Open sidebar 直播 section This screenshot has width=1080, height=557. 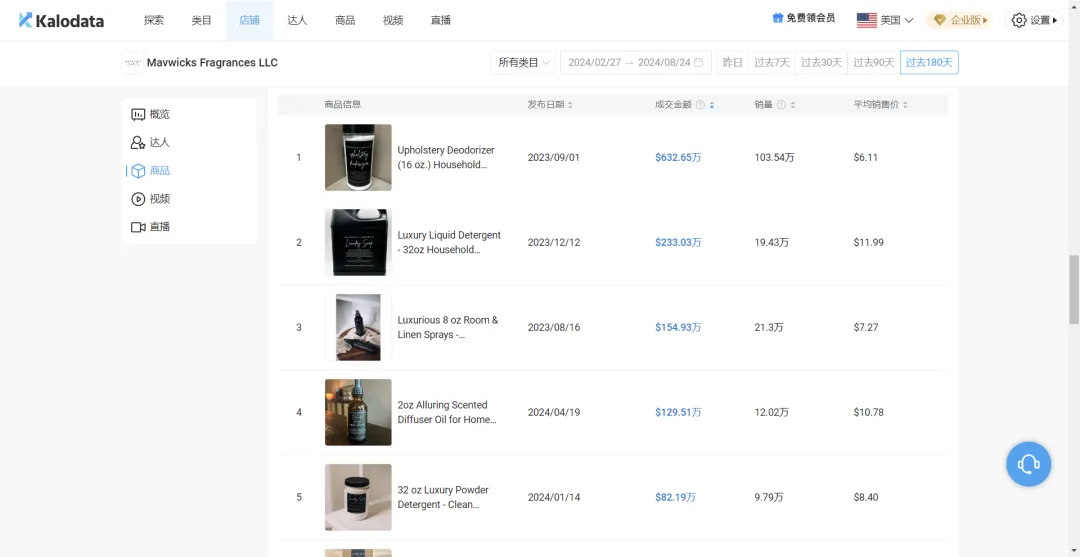pos(151,227)
